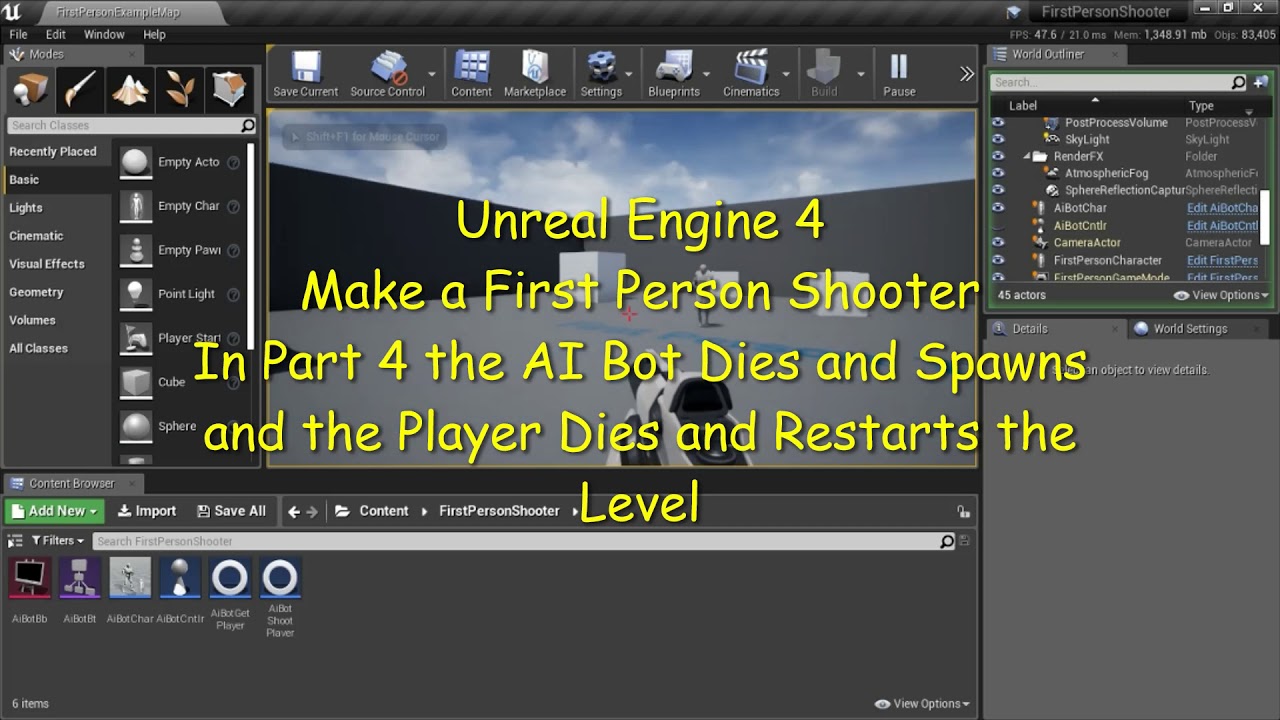Toggle visibility of AiBotChar actor
The image size is (1280, 720).
coord(998,208)
